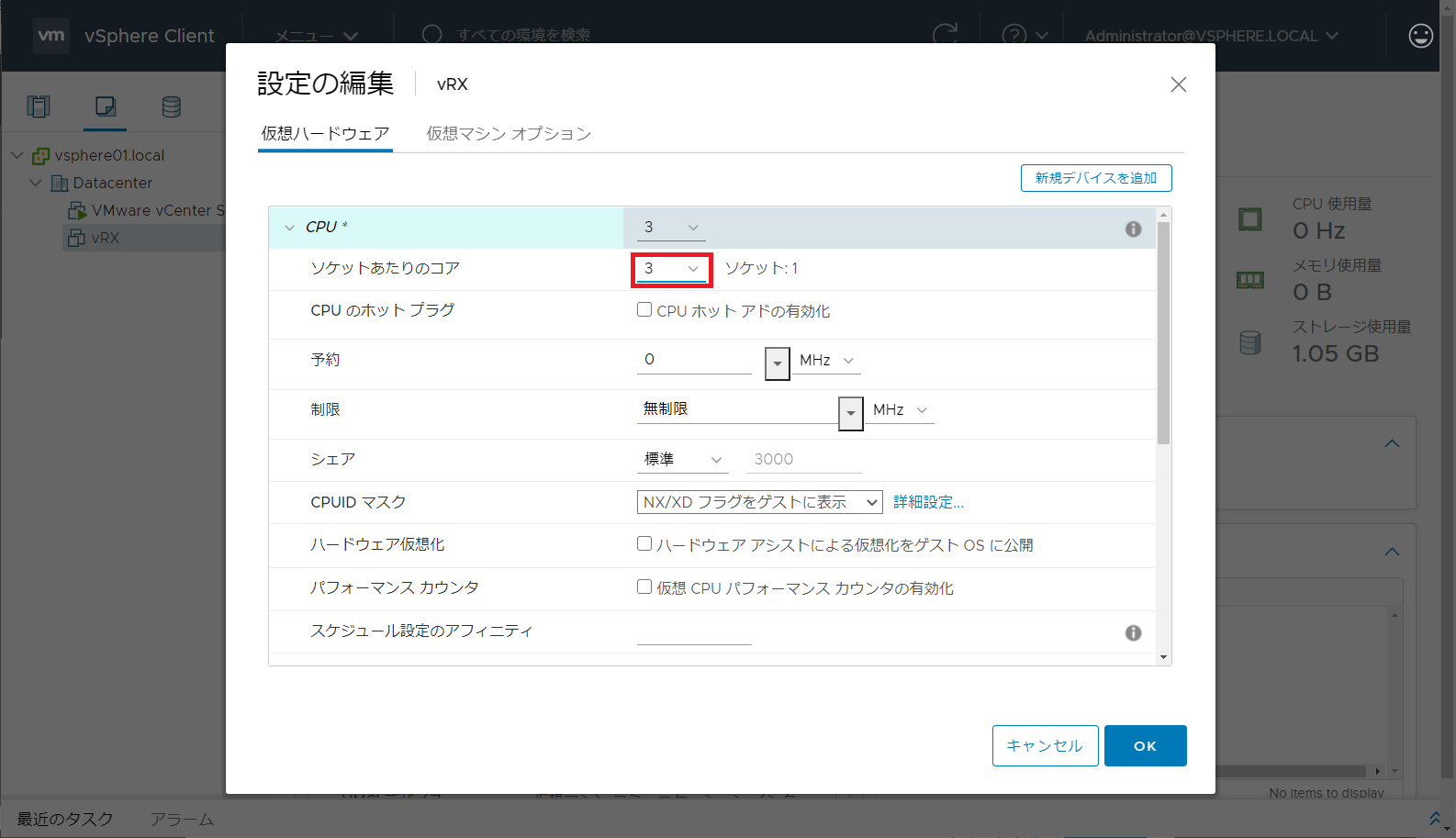The width and height of the screenshot is (1456, 838).
Task: Enable virtual CPU performance counters checkbox
Action: 644,587
